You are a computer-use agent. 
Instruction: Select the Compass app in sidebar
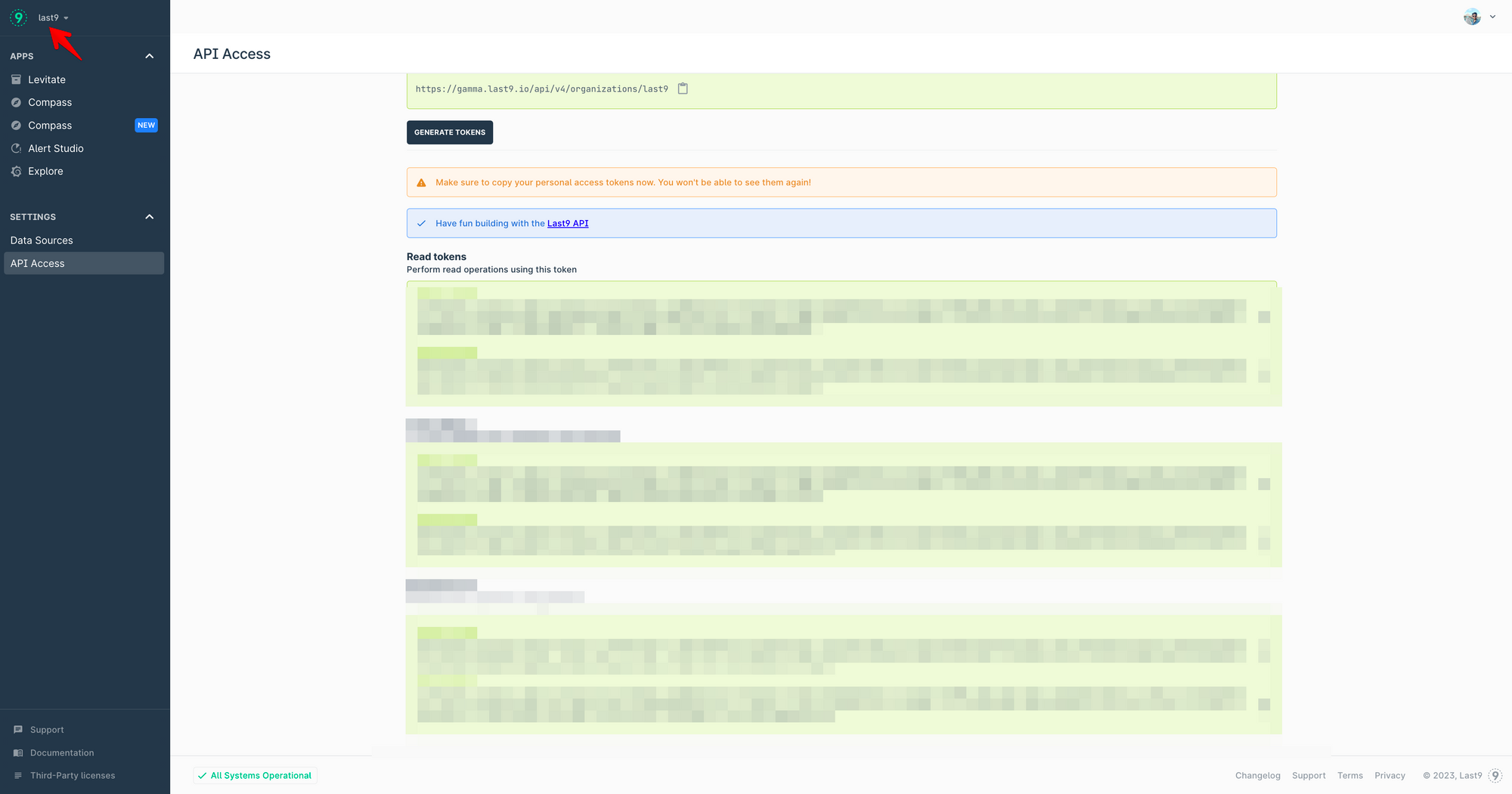click(50, 101)
